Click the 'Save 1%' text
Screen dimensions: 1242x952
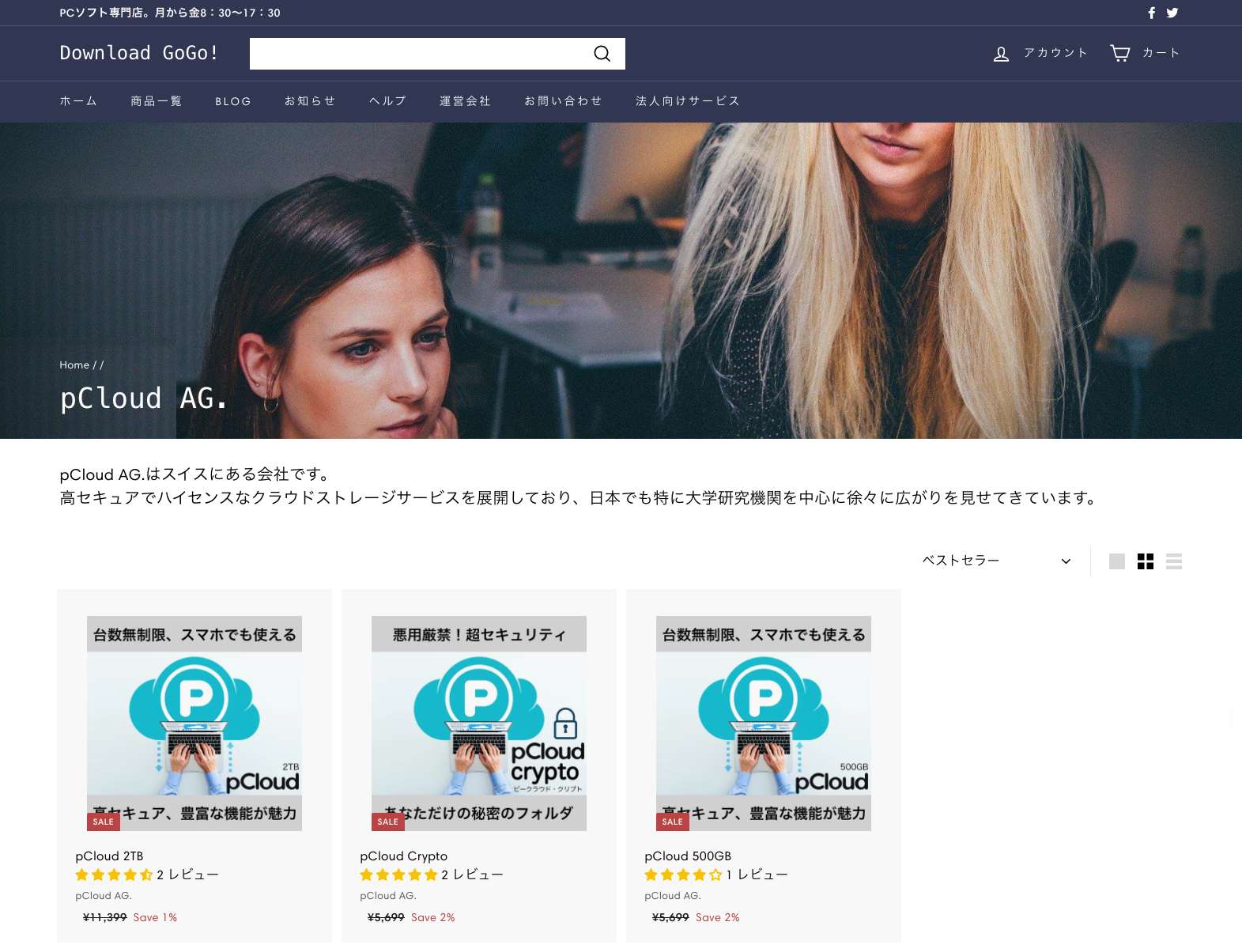[155, 917]
